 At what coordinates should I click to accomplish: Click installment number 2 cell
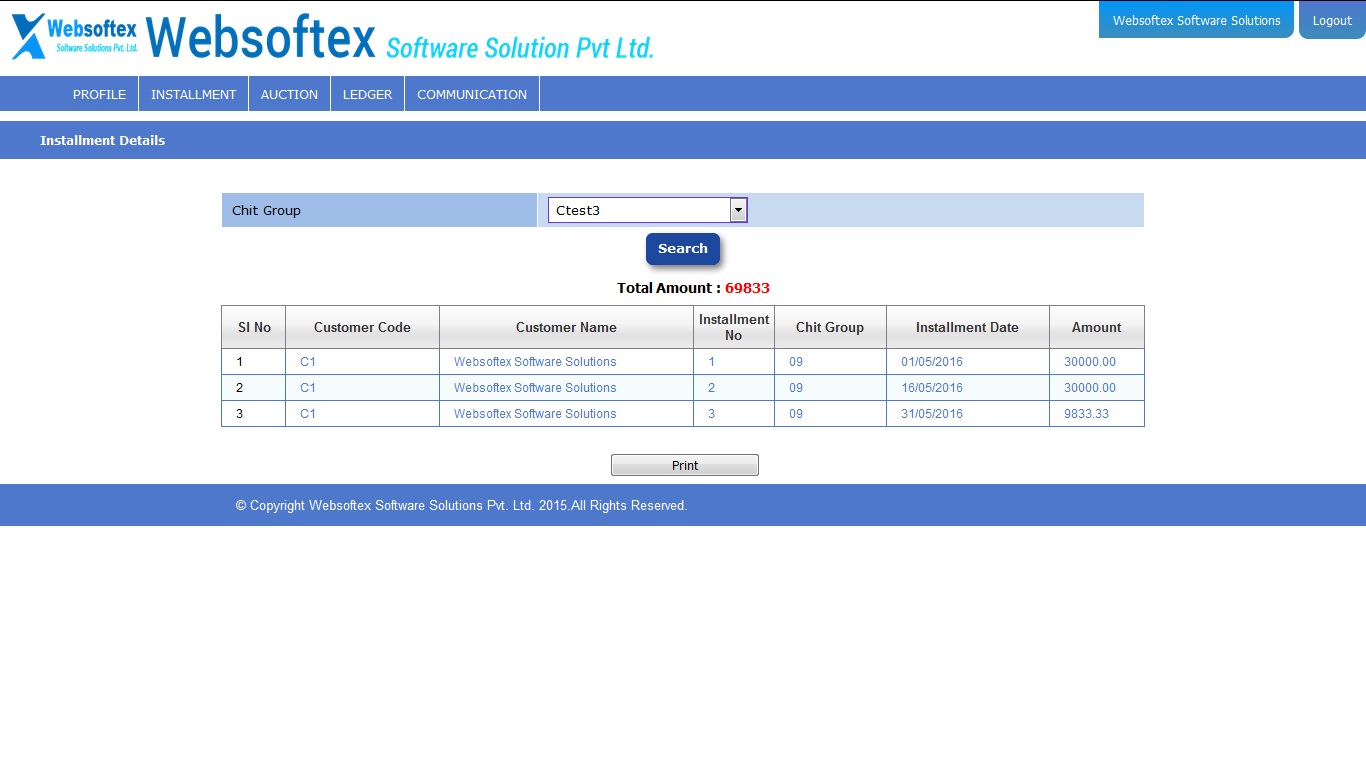coord(734,388)
